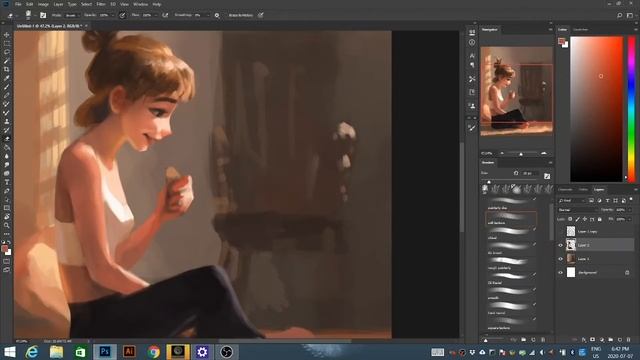The height and width of the screenshot is (360, 640).
Task: Click the smoothing options gear icon
Action: coord(217,15)
